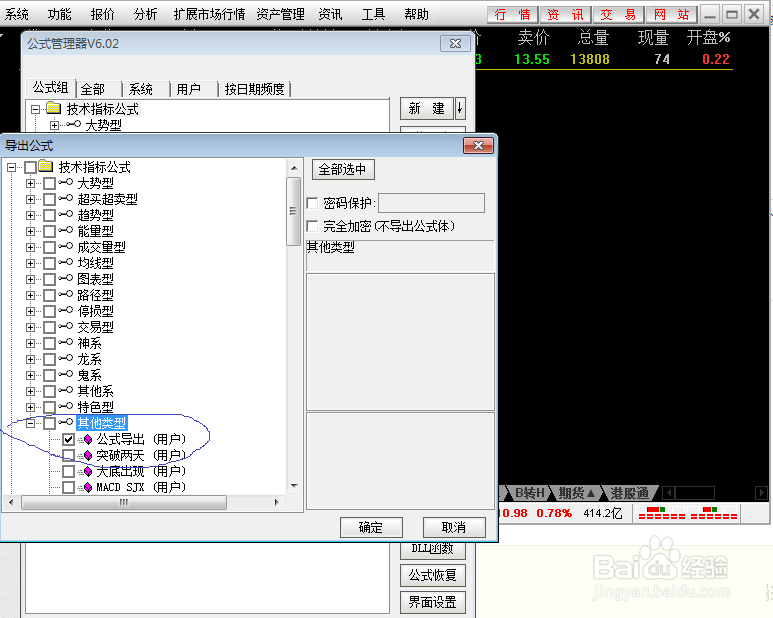Click the 全部选中 button
This screenshot has height=618, width=773.
[x=343, y=170]
